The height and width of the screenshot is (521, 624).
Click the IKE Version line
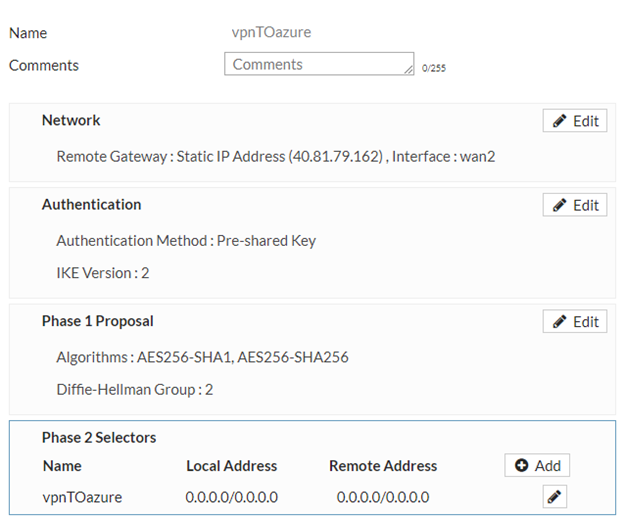click(x=103, y=272)
